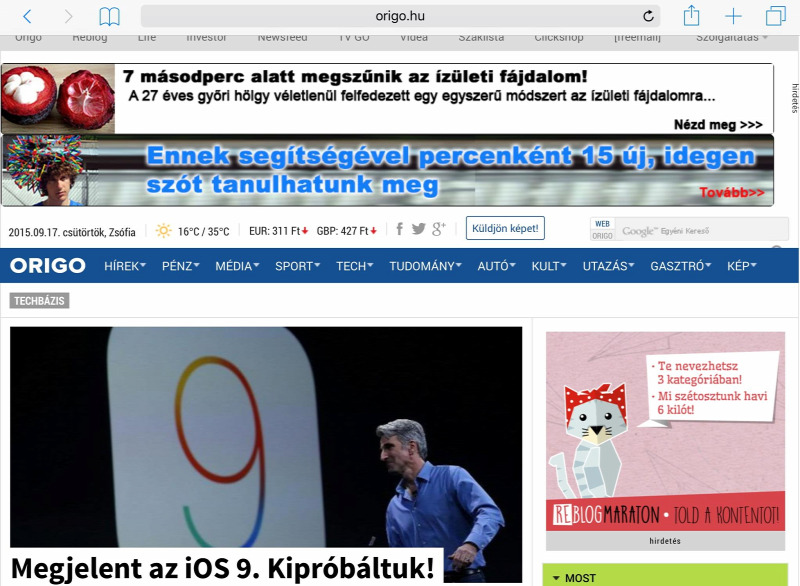Expand the HÍREK menu
Viewport: 800px width, 586px height.
click(125, 266)
